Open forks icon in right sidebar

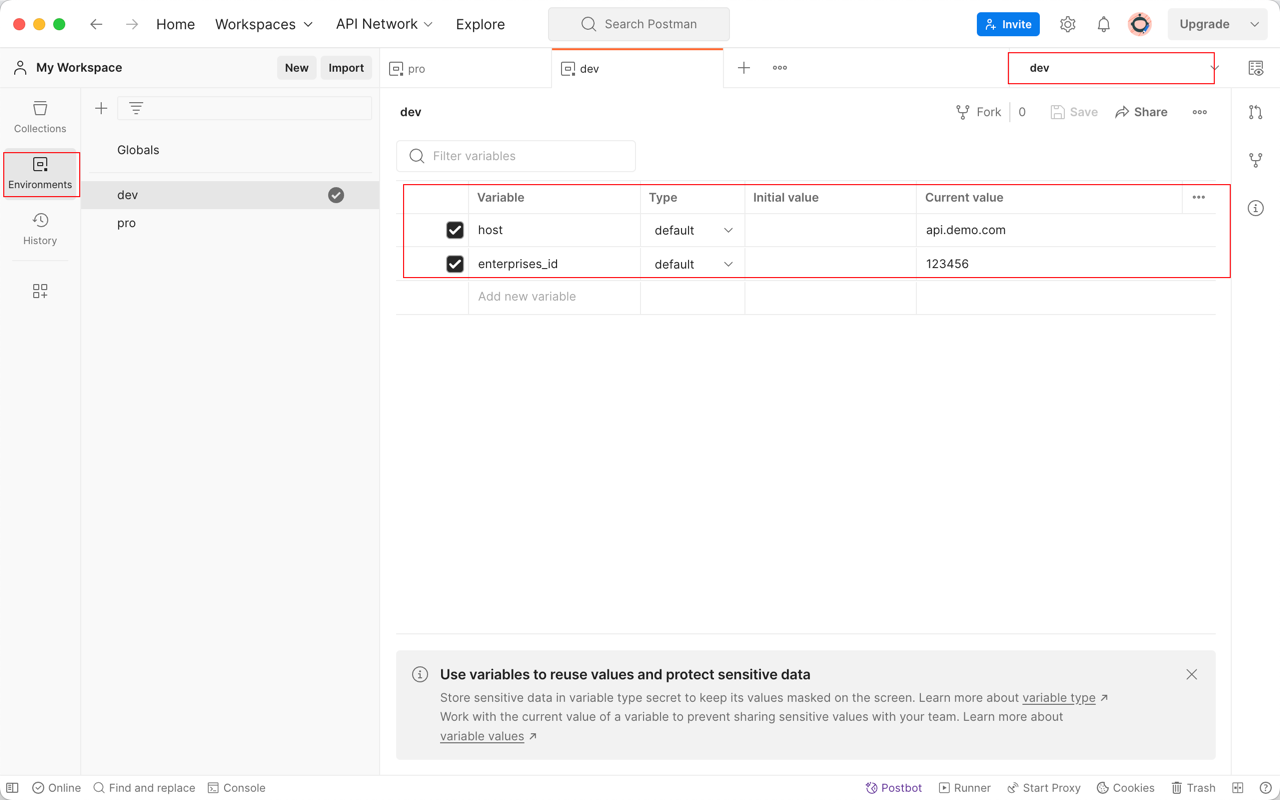pos(1256,160)
